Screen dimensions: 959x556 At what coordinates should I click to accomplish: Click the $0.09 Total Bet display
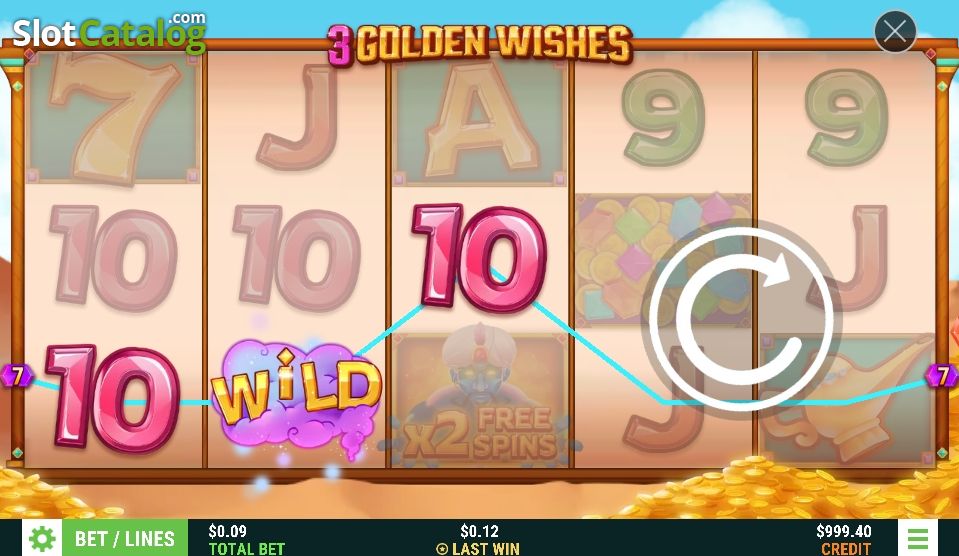click(x=246, y=539)
